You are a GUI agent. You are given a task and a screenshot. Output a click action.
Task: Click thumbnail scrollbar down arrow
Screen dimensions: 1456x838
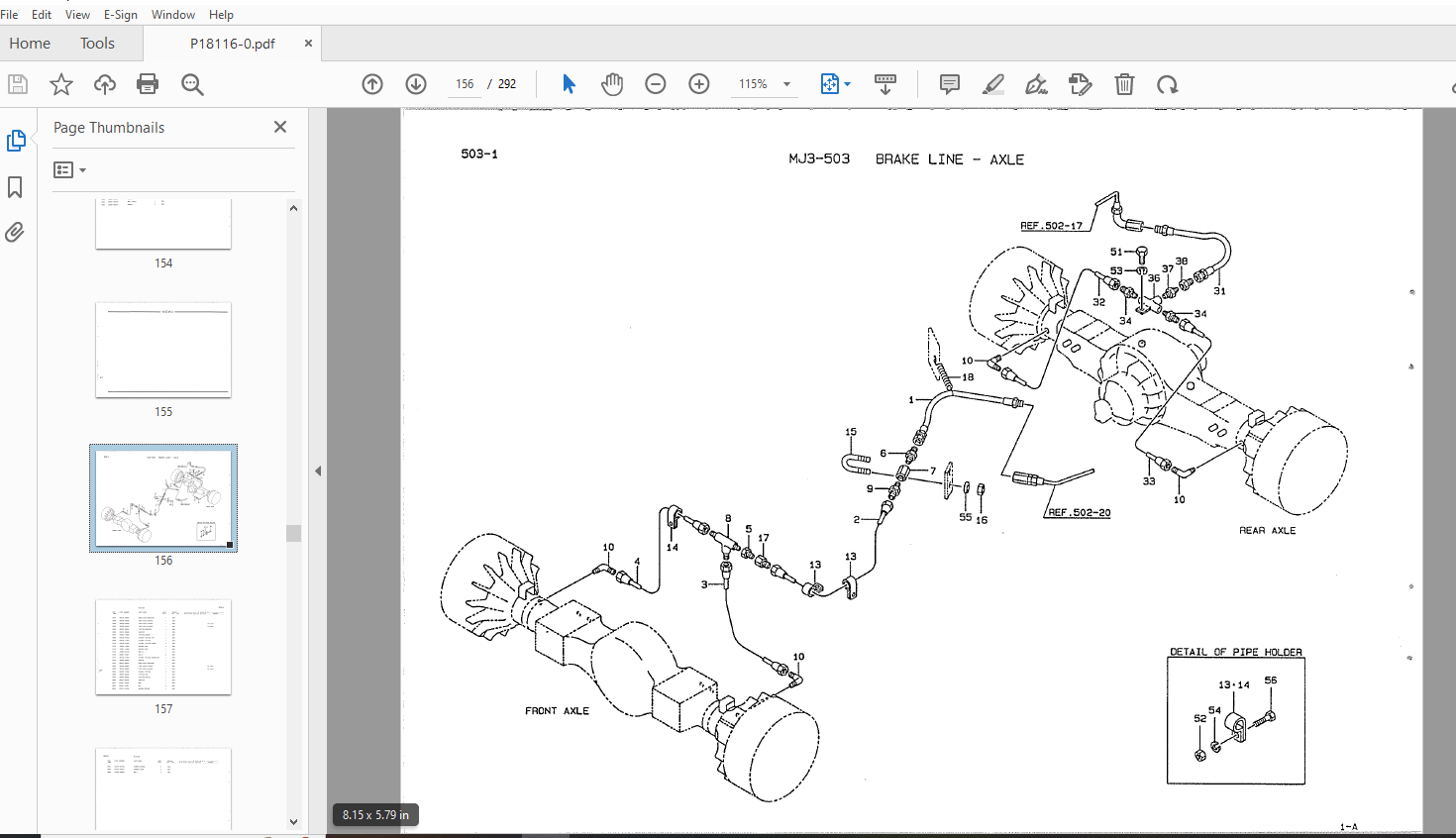tap(293, 821)
